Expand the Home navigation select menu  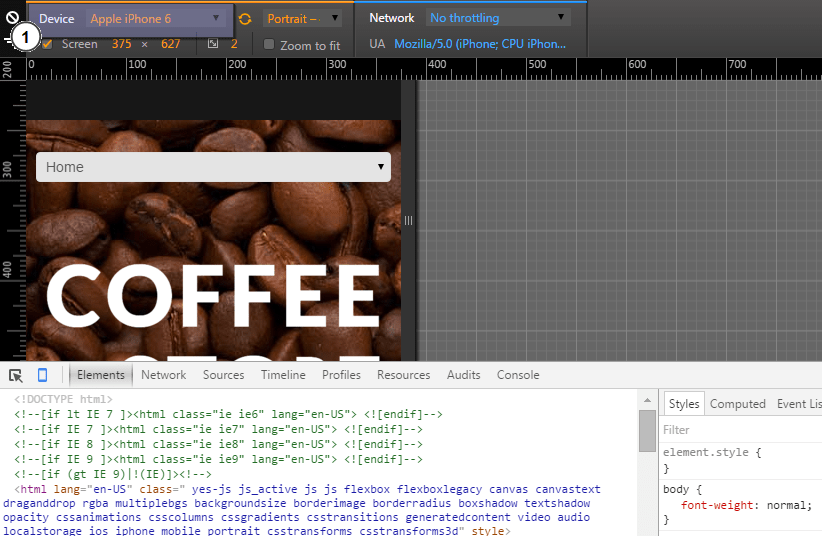[213, 167]
